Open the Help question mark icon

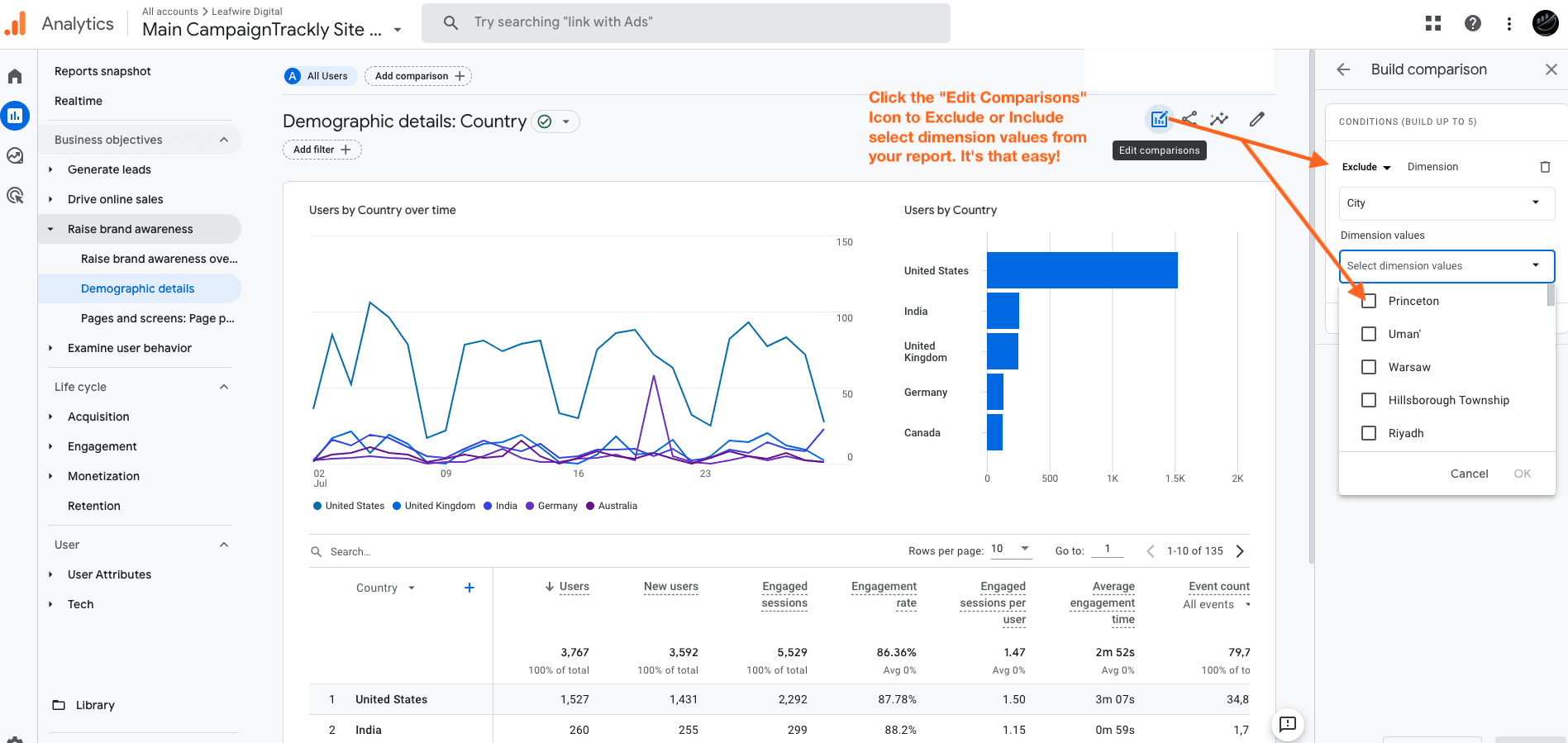1472,23
